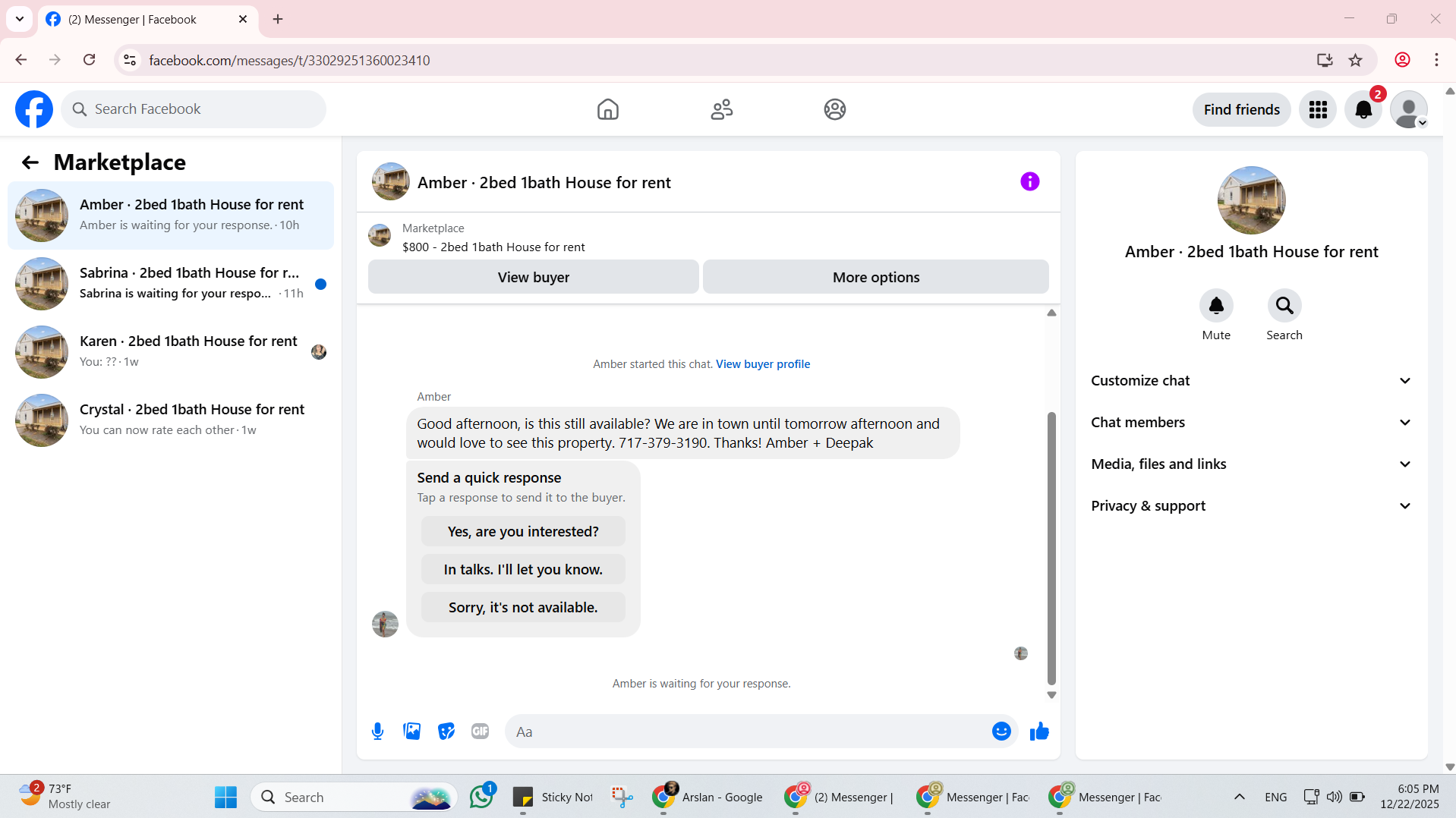Viewport: 1456px width, 818px height.
Task: Open house thumbnail in chat header
Action: click(x=390, y=181)
